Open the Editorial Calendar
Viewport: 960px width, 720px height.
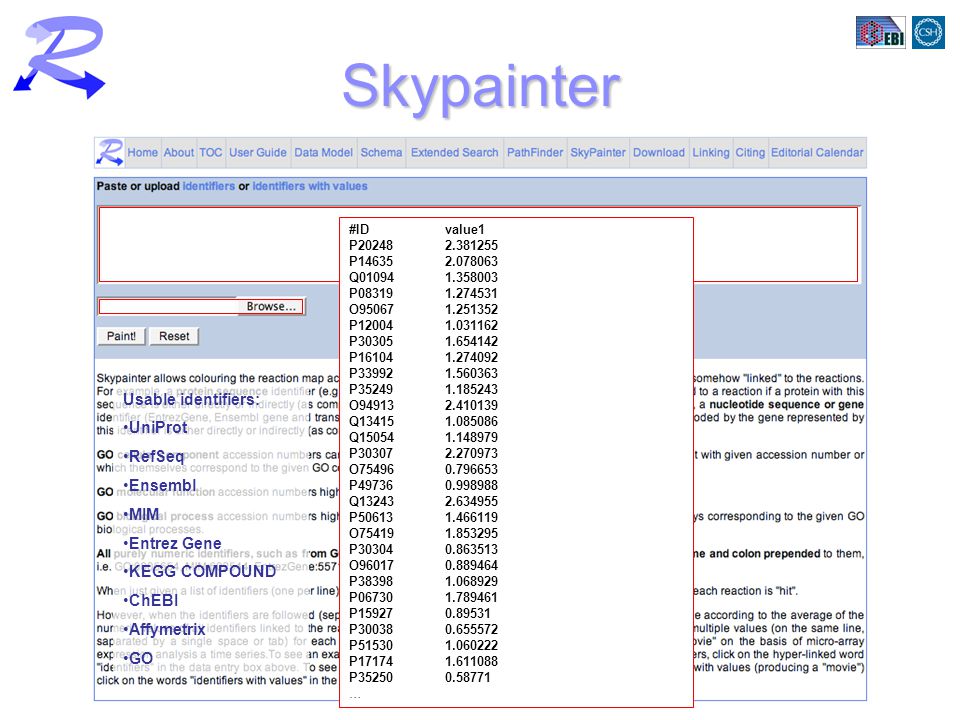click(817, 152)
